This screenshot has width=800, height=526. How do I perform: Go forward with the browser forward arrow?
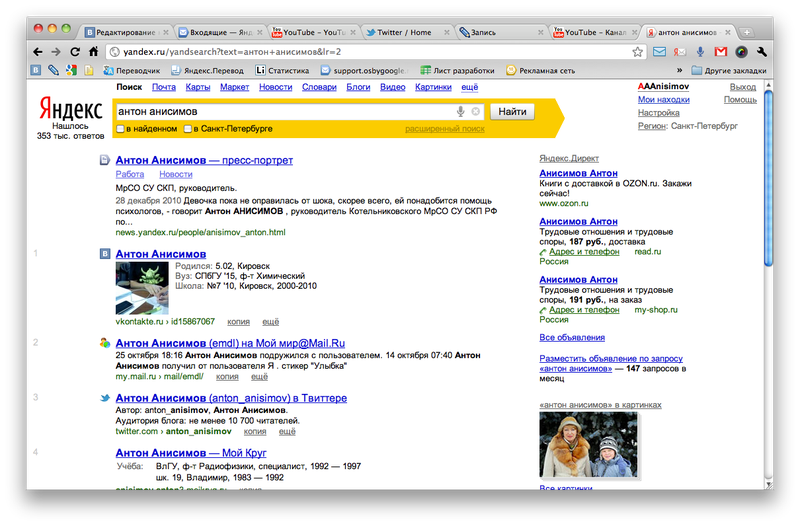[56, 52]
